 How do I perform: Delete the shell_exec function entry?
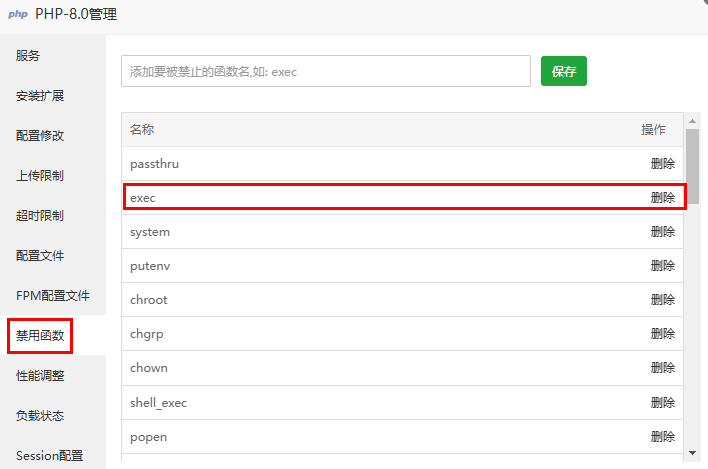coord(662,403)
